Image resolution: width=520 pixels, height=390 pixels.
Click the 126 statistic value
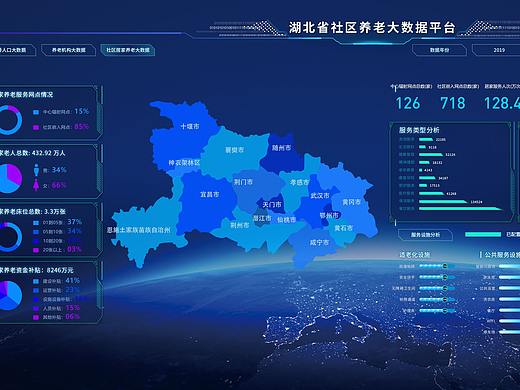click(408, 103)
